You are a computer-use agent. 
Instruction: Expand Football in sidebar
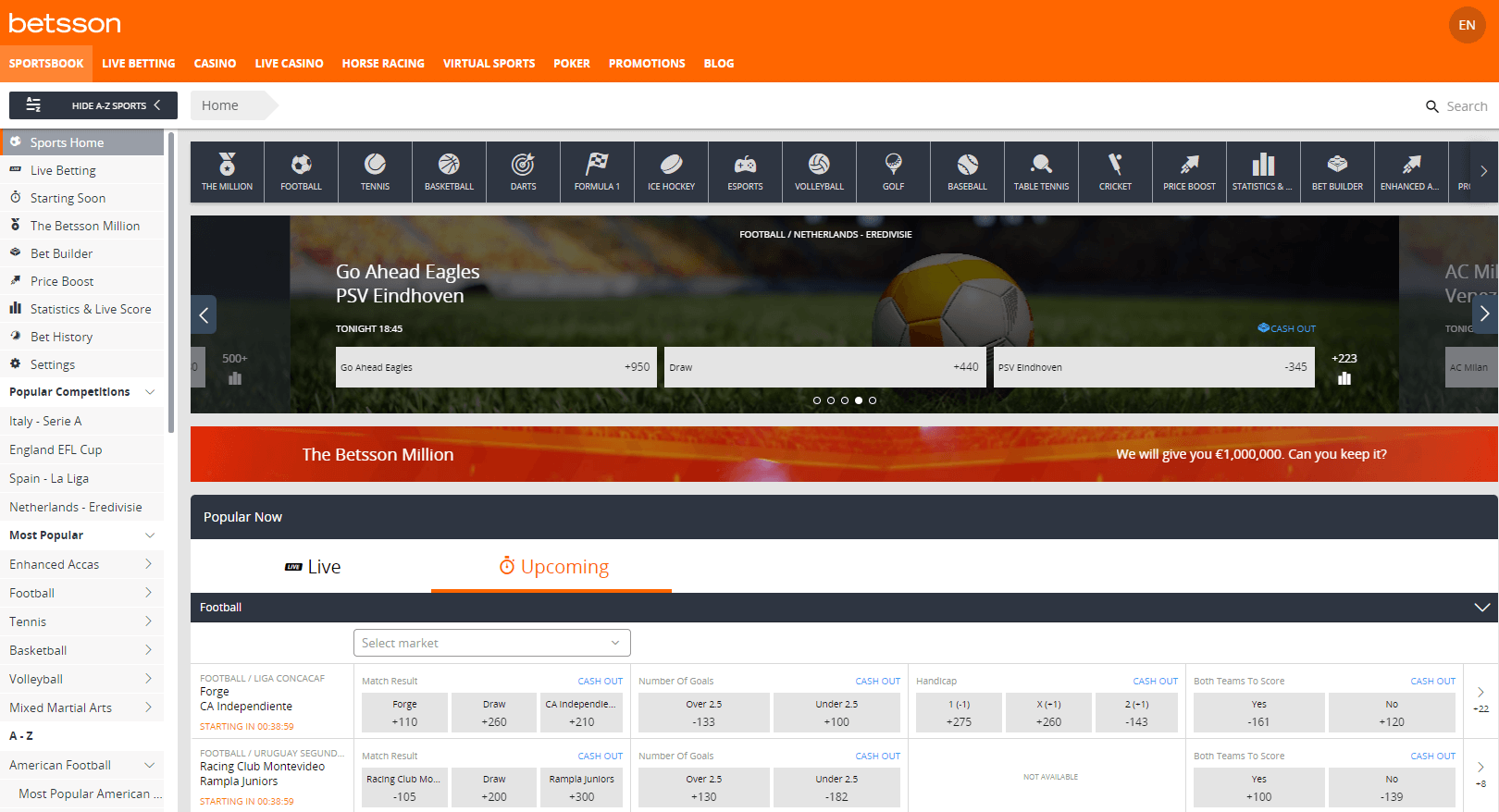pos(148,593)
